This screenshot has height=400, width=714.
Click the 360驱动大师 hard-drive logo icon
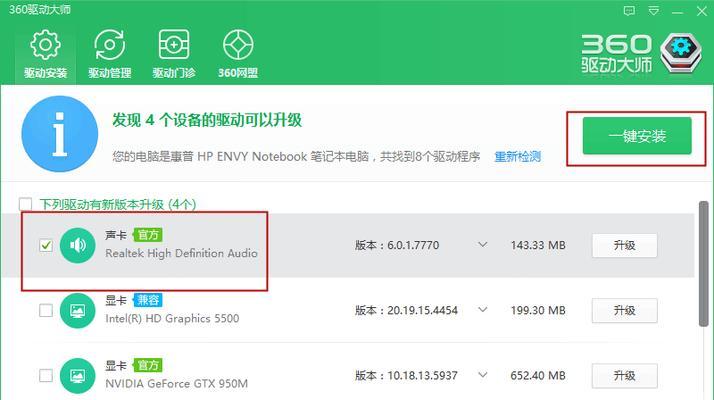681,53
